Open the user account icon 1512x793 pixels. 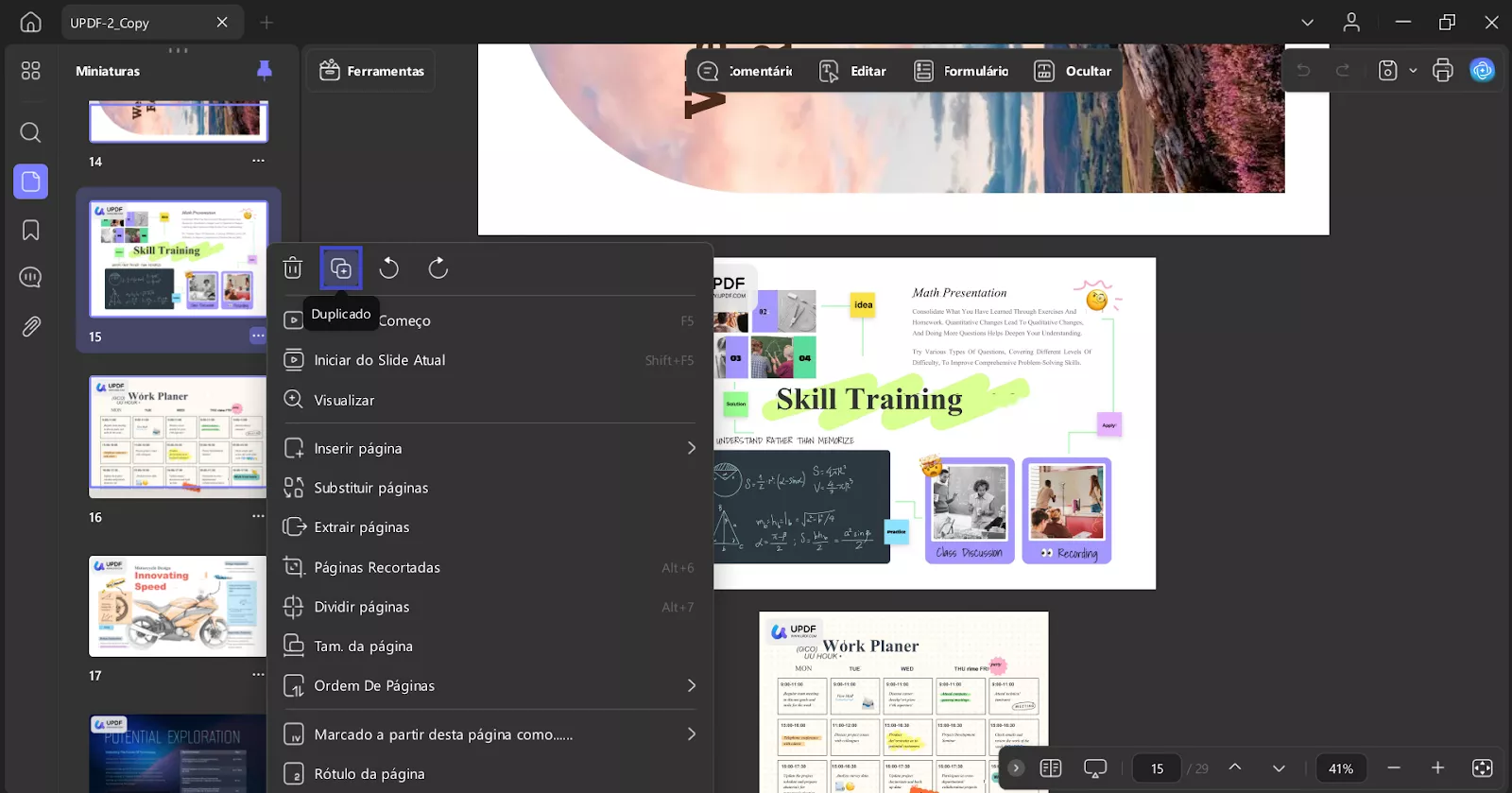pos(1351,23)
